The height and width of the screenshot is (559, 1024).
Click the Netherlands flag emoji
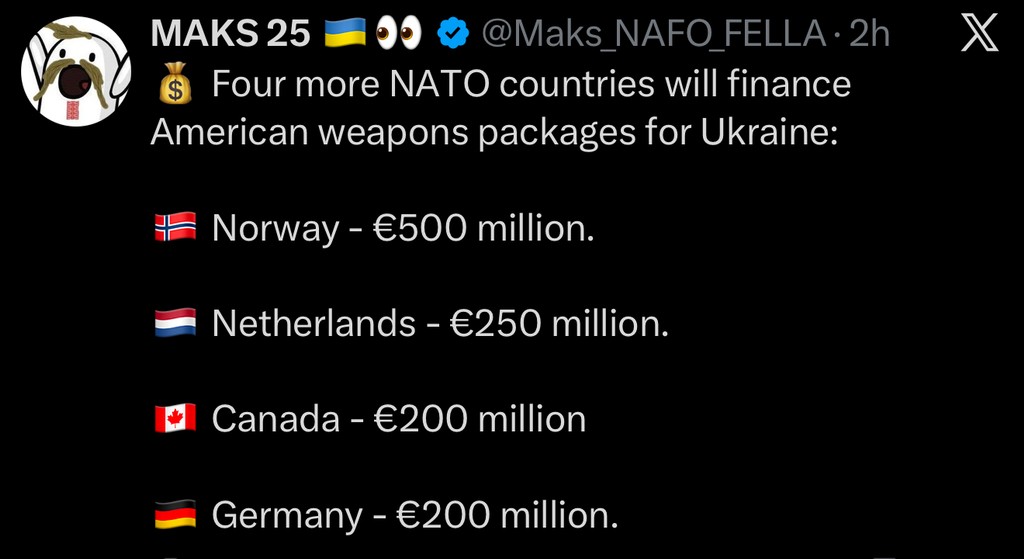click(174, 323)
